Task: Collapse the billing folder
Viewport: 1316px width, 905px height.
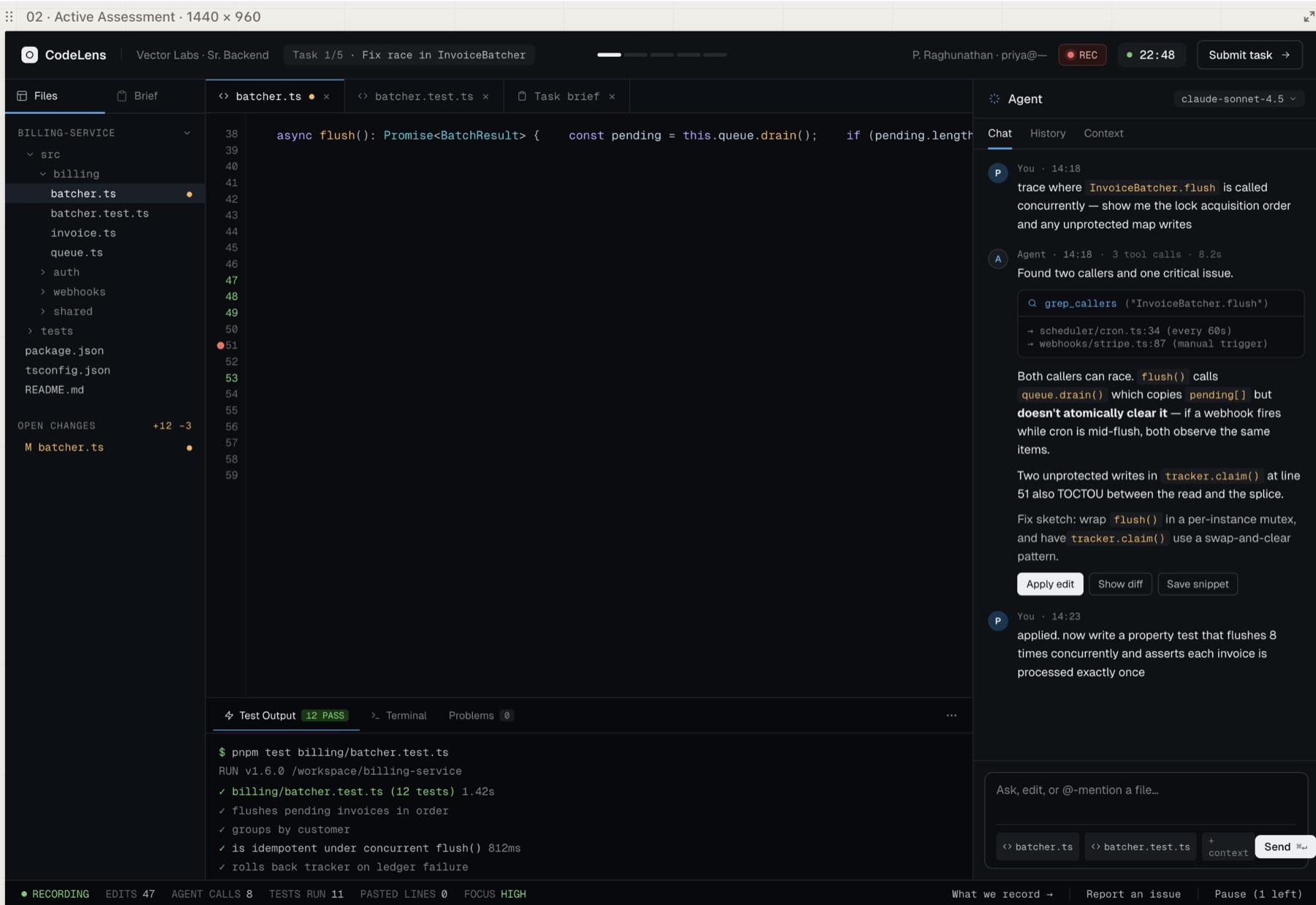Action: click(43, 174)
